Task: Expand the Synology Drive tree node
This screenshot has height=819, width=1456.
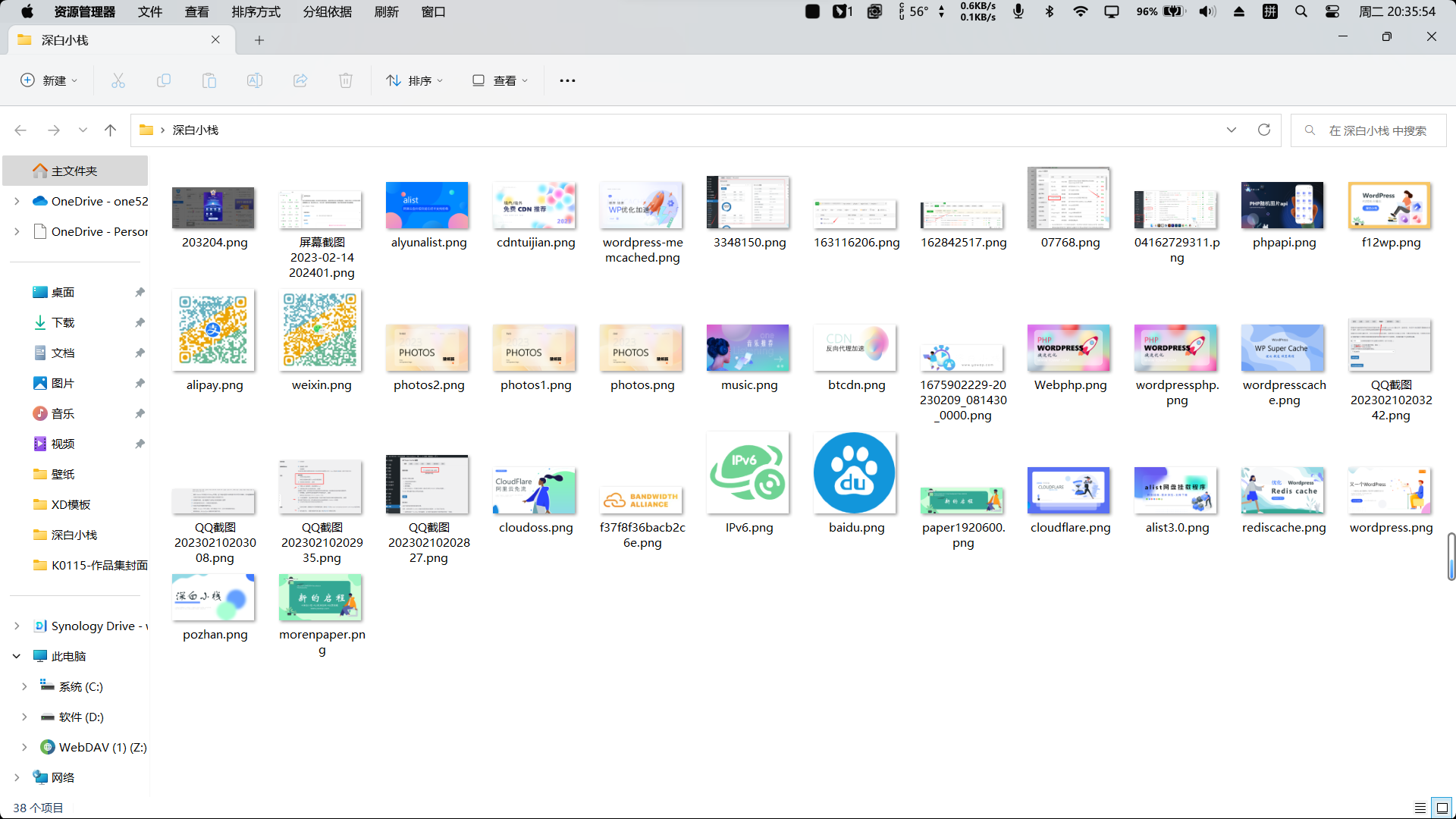Action: [x=17, y=626]
